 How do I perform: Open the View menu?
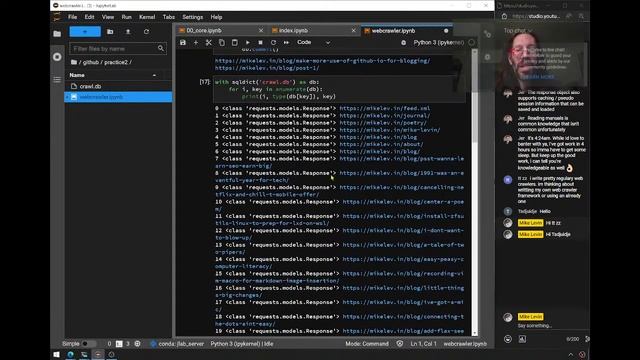(x=108, y=17)
